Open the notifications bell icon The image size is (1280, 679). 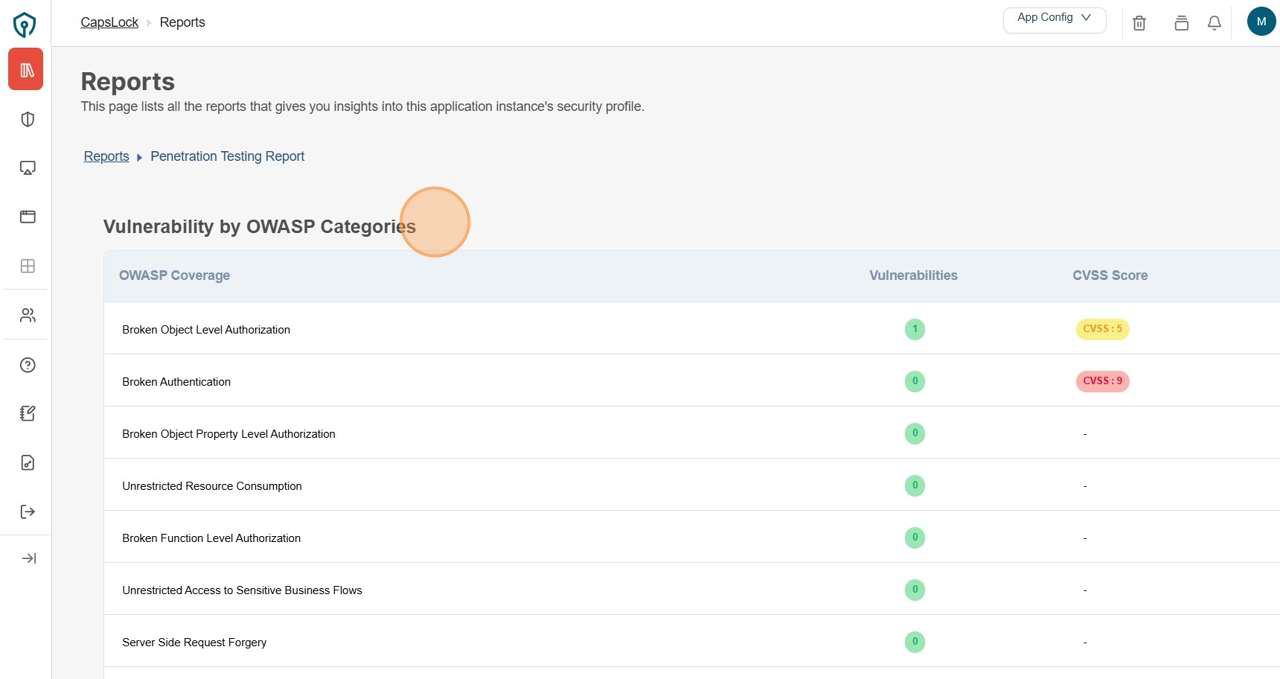[1214, 23]
